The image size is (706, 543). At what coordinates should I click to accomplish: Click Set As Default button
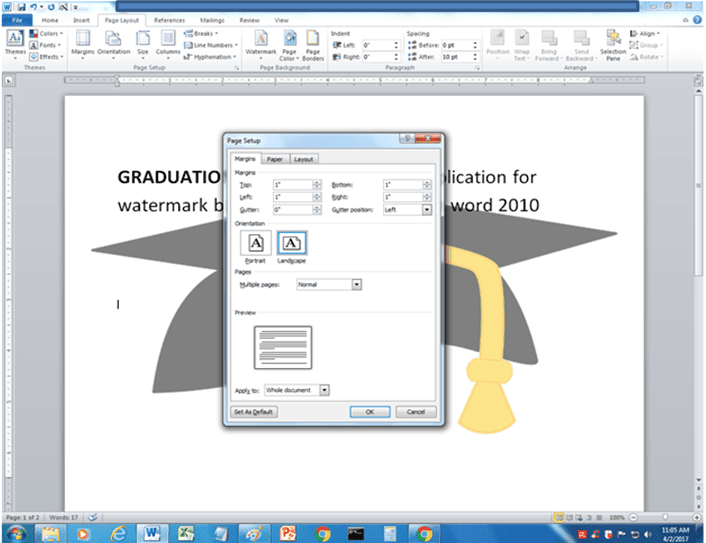click(x=253, y=412)
